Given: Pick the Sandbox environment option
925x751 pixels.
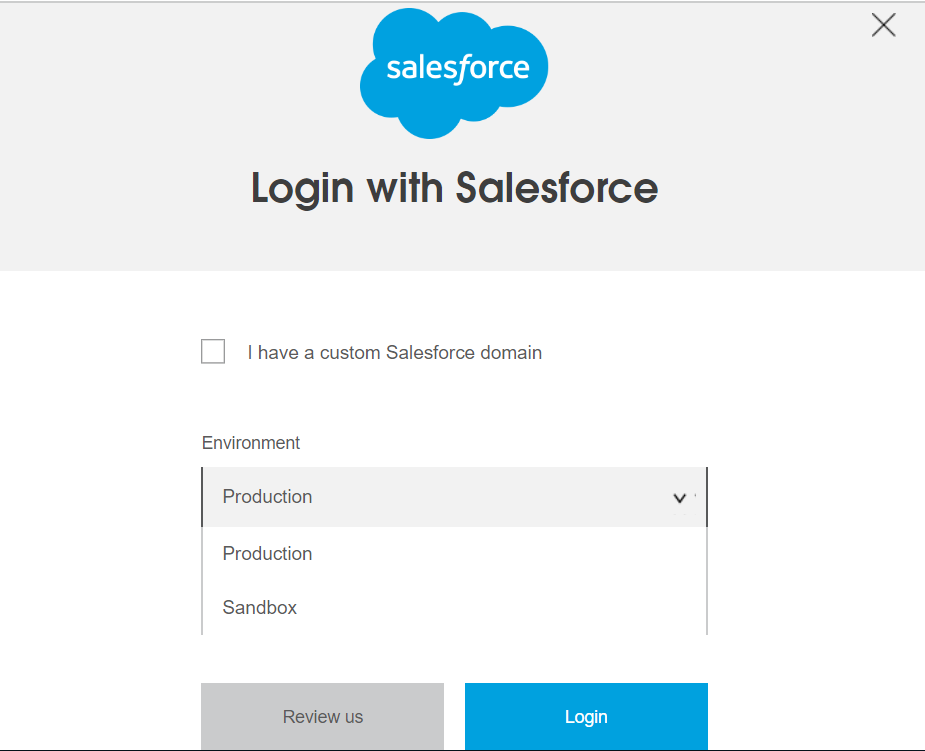Looking at the screenshot, I should pyautogui.click(x=454, y=608).
